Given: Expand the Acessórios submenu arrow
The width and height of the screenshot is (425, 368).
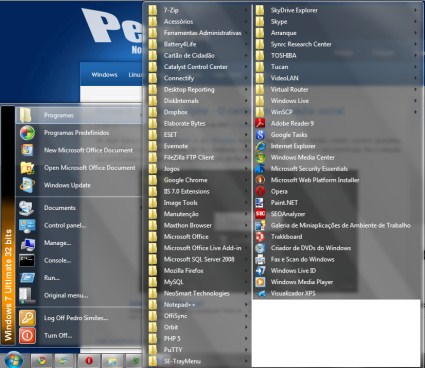Looking at the screenshot, I should click(x=247, y=22).
